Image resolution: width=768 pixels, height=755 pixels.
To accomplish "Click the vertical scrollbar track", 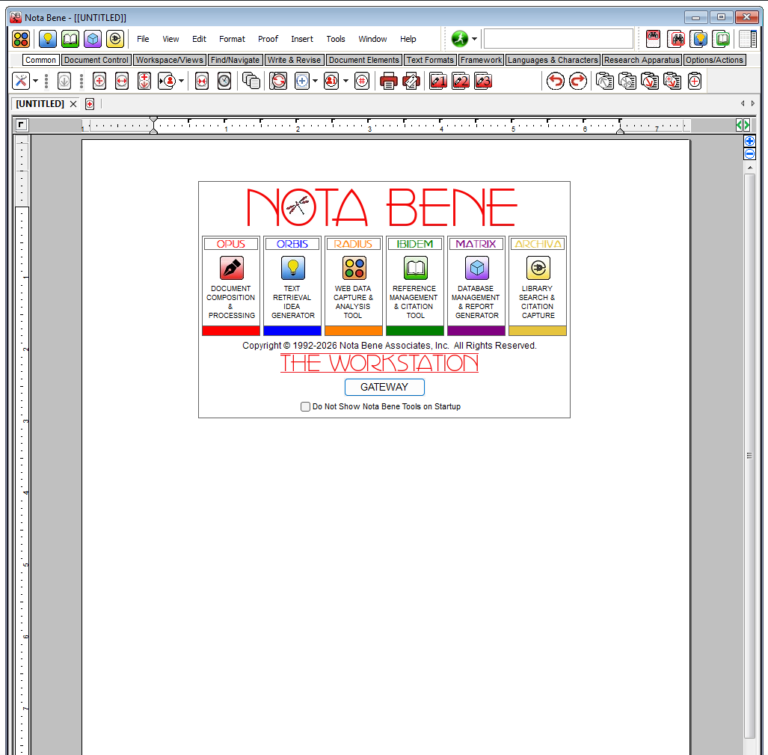I will [749, 456].
